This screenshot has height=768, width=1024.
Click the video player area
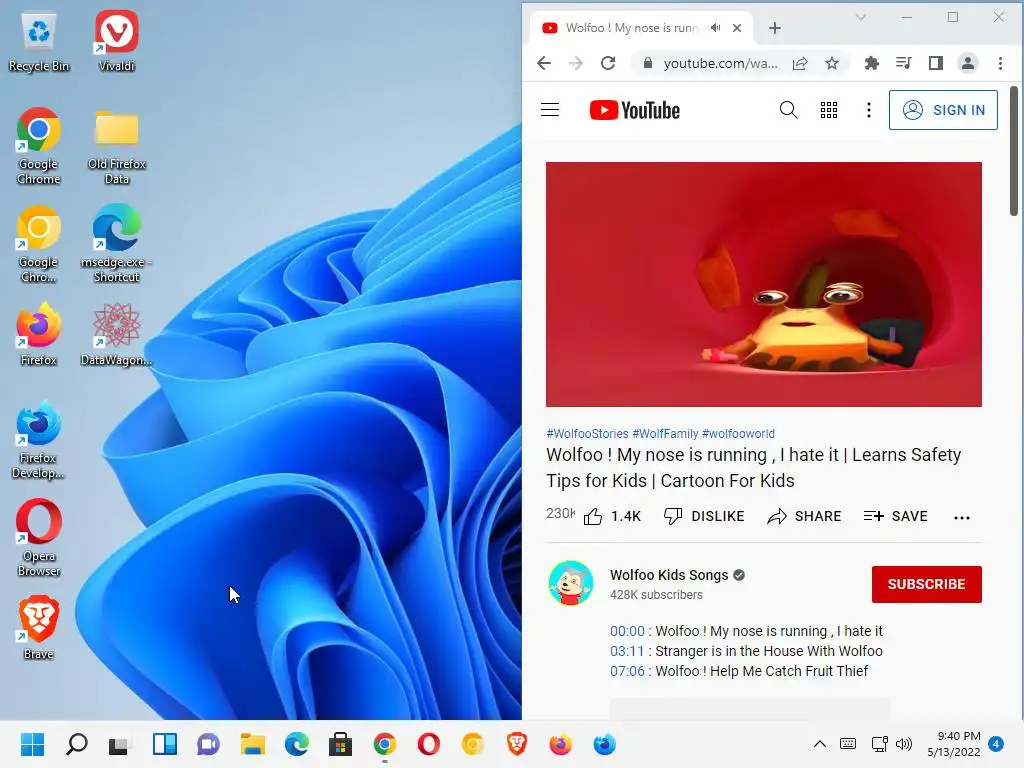763,284
